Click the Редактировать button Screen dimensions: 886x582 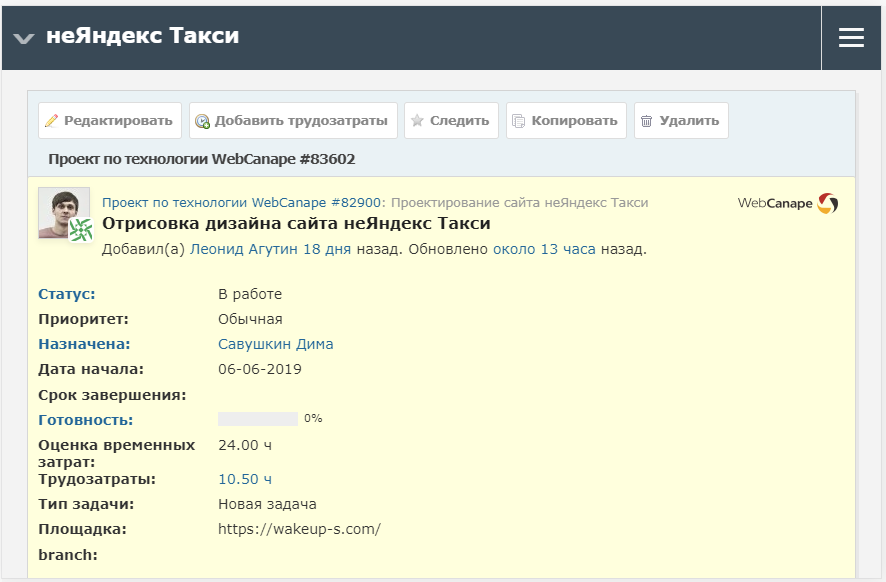tap(110, 120)
